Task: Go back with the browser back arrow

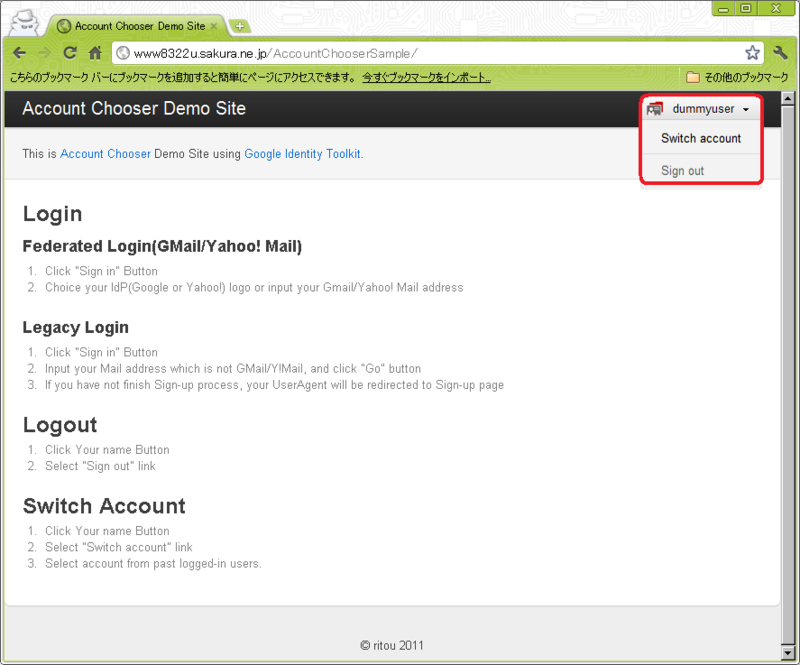Action: click(19, 53)
